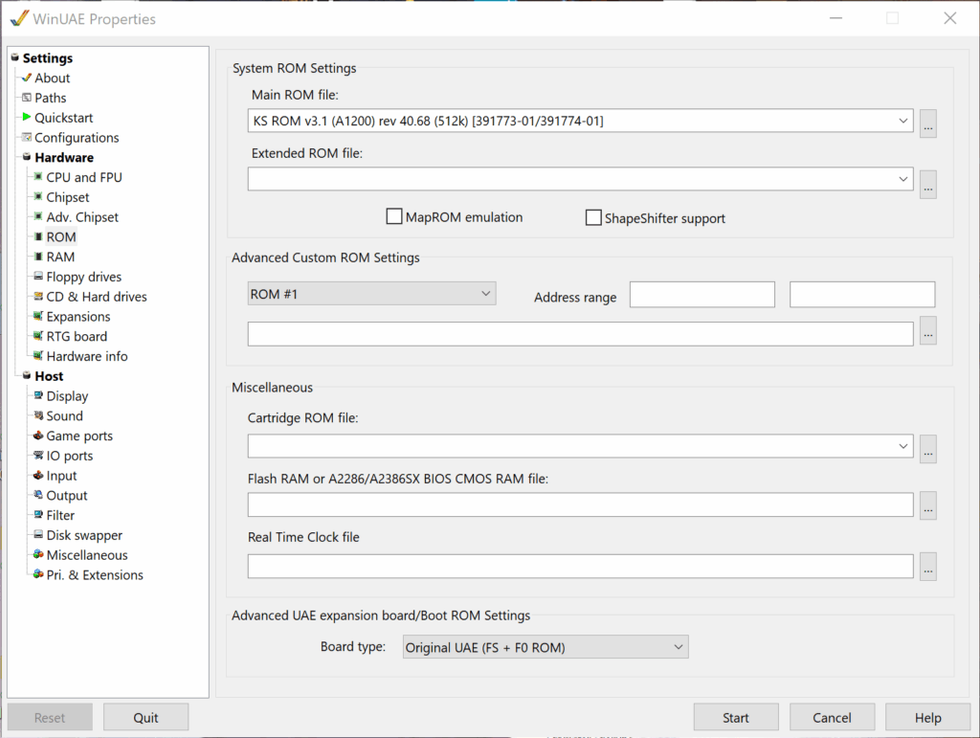Click the Floppy drives disk icon

point(38,276)
